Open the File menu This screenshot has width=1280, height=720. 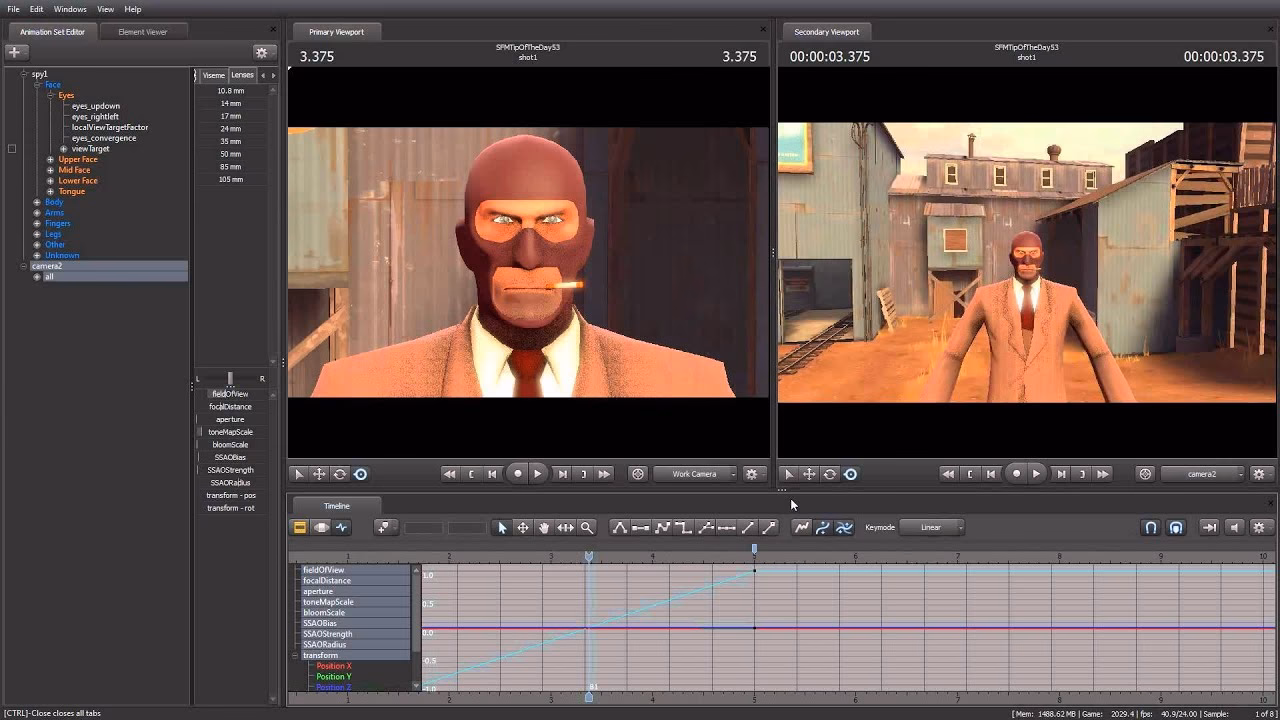13,9
